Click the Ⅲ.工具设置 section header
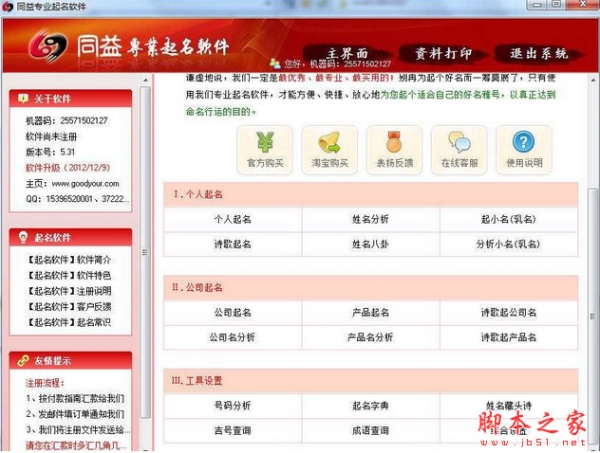This screenshot has width=600, height=453. pos(370,381)
